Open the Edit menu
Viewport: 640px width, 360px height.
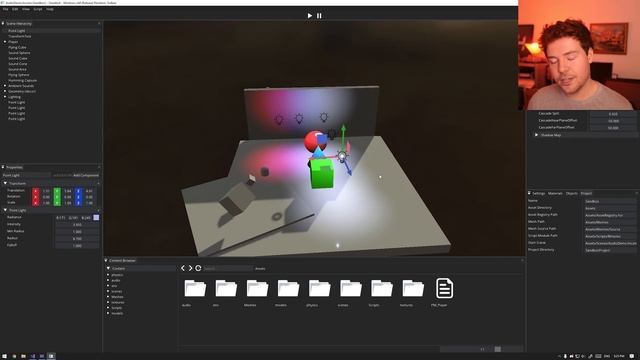click(15, 9)
